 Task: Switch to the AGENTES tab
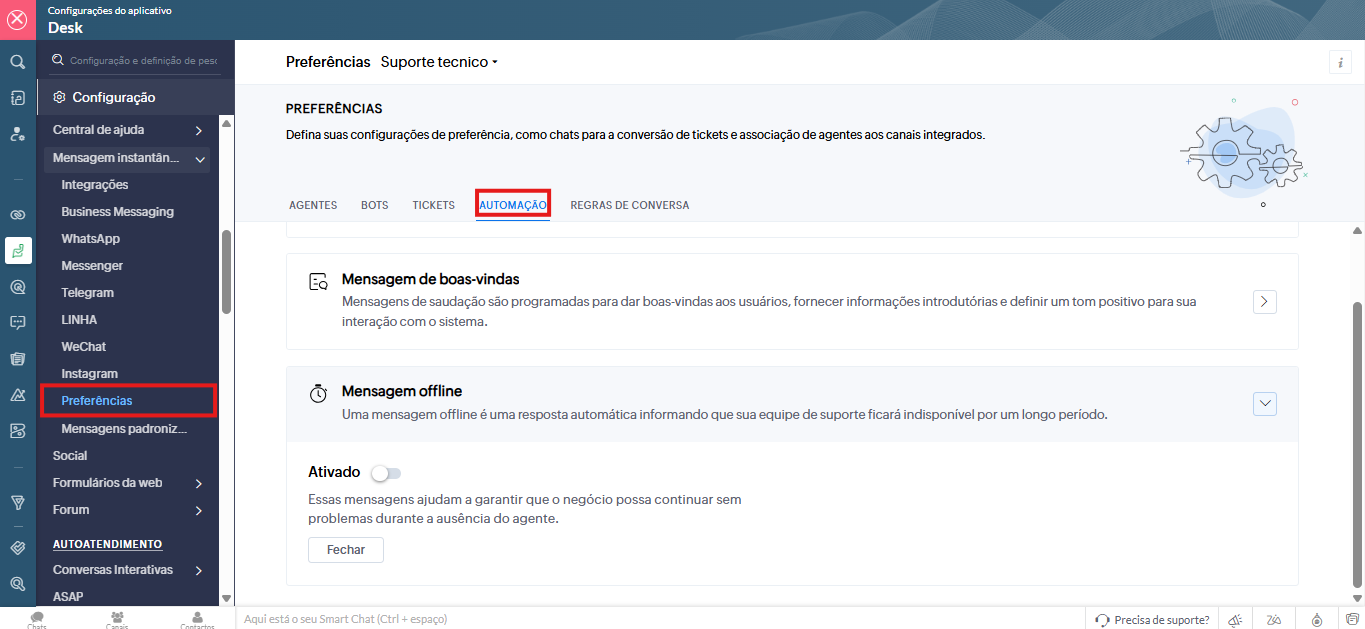click(312, 205)
